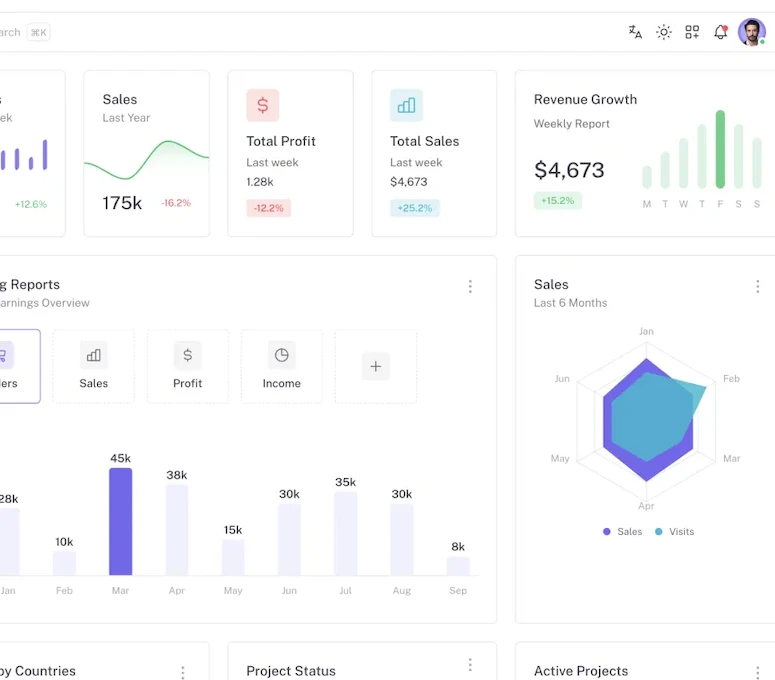Switch to the Income report tab
775x680 pixels.
click(281, 366)
